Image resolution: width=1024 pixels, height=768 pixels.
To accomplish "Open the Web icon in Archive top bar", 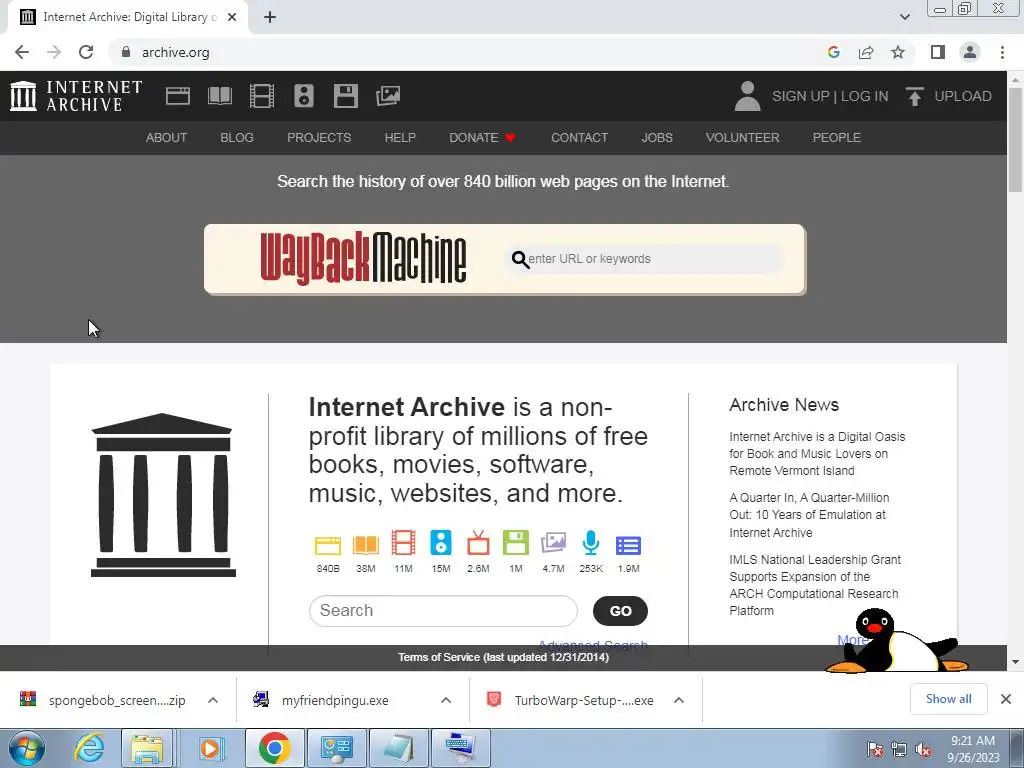I will [178, 96].
